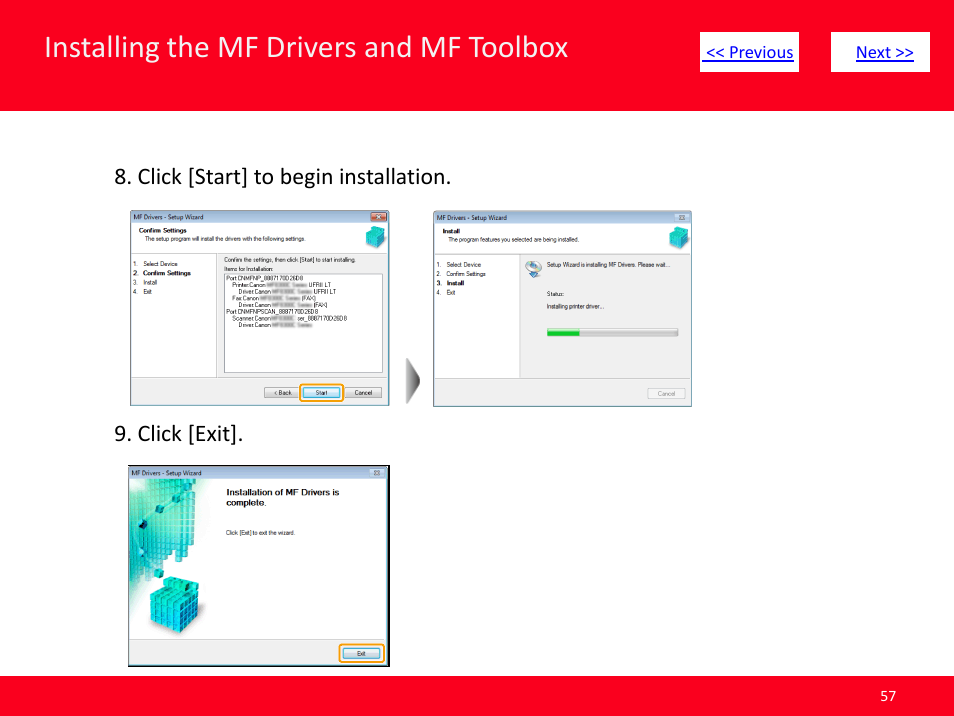Image resolution: width=954 pixels, height=716 pixels.
Task: Click 'Installation of MF Drivers is complete.' heading
Action: (282, 497)
